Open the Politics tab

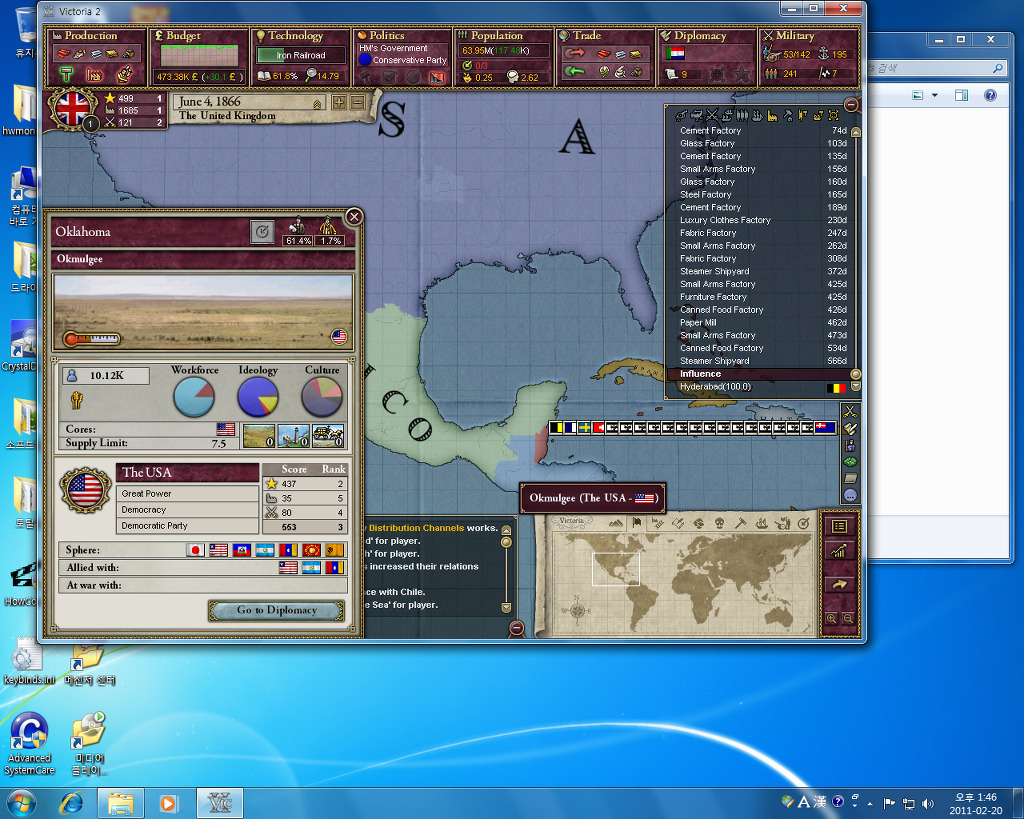pyautogui.click(x=402, y=57)
